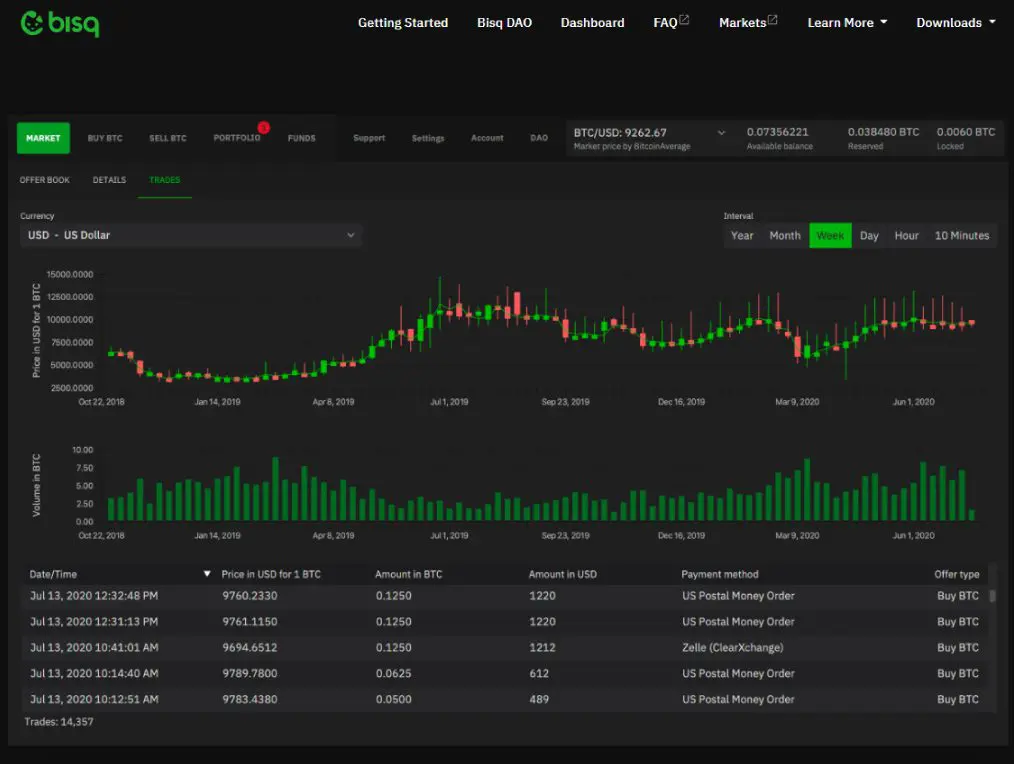The width and height of the screenshot is (1014, 764).
Task: Sort by Date/Time column arrow
Action: 207,574
